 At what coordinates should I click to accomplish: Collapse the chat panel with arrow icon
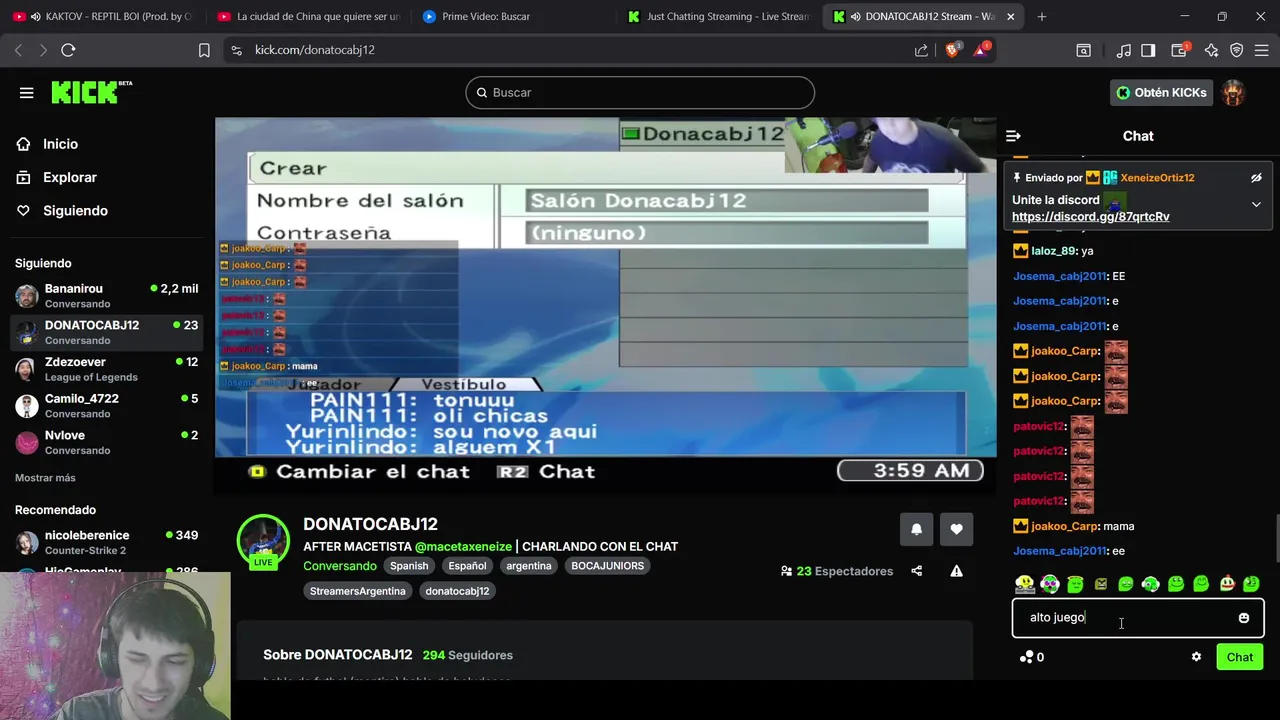(x=1013, y=136)
